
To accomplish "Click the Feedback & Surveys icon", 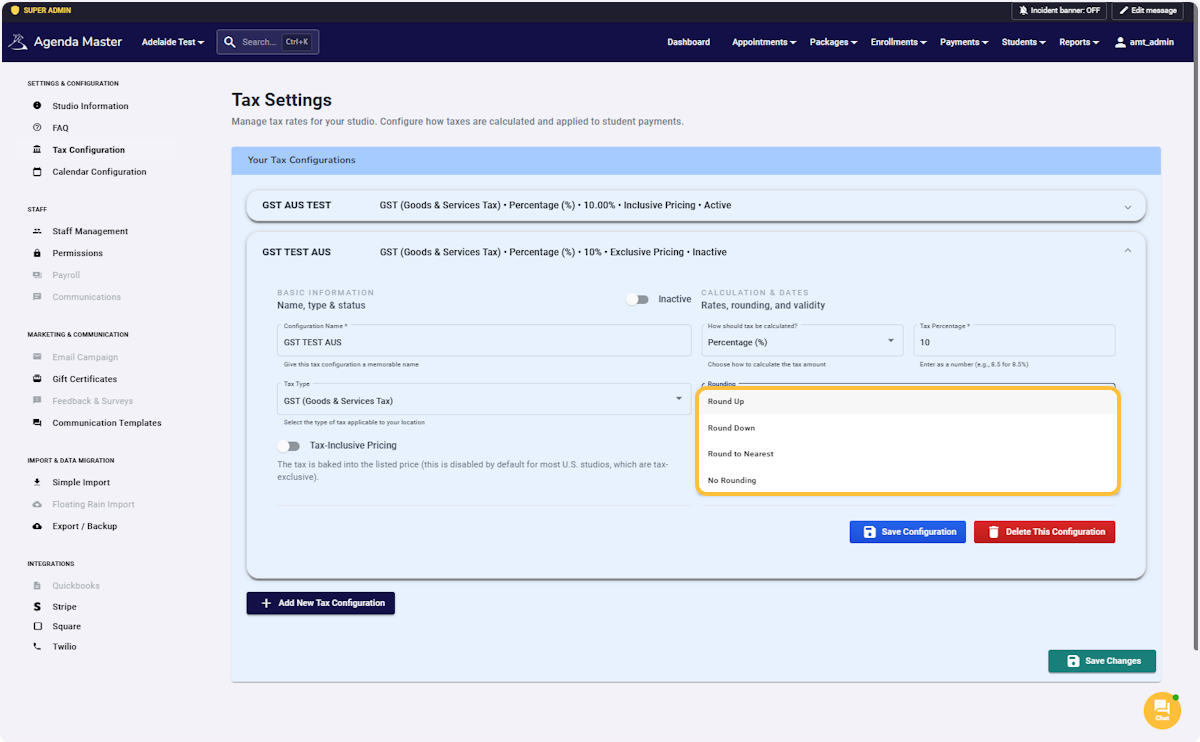I will tap(37, 401).
